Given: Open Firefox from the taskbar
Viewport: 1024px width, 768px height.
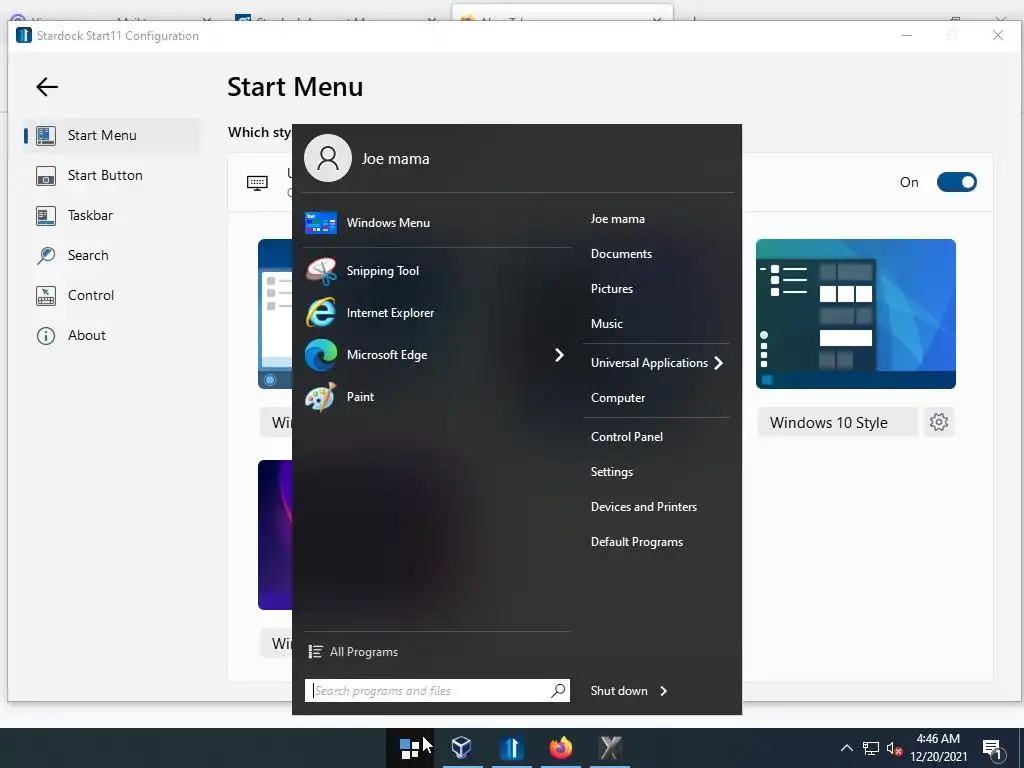Looking at the screenshot, I should tap(560, 748).
